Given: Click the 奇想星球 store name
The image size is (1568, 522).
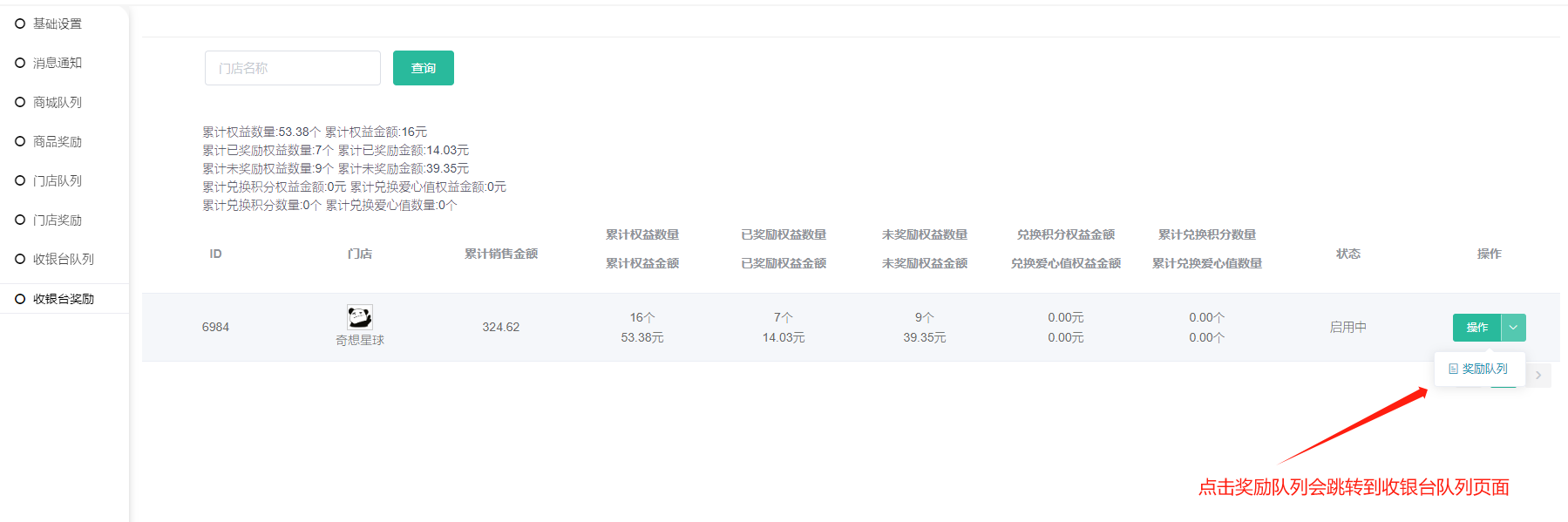Looking at the screenshot, I should (360, 340).
